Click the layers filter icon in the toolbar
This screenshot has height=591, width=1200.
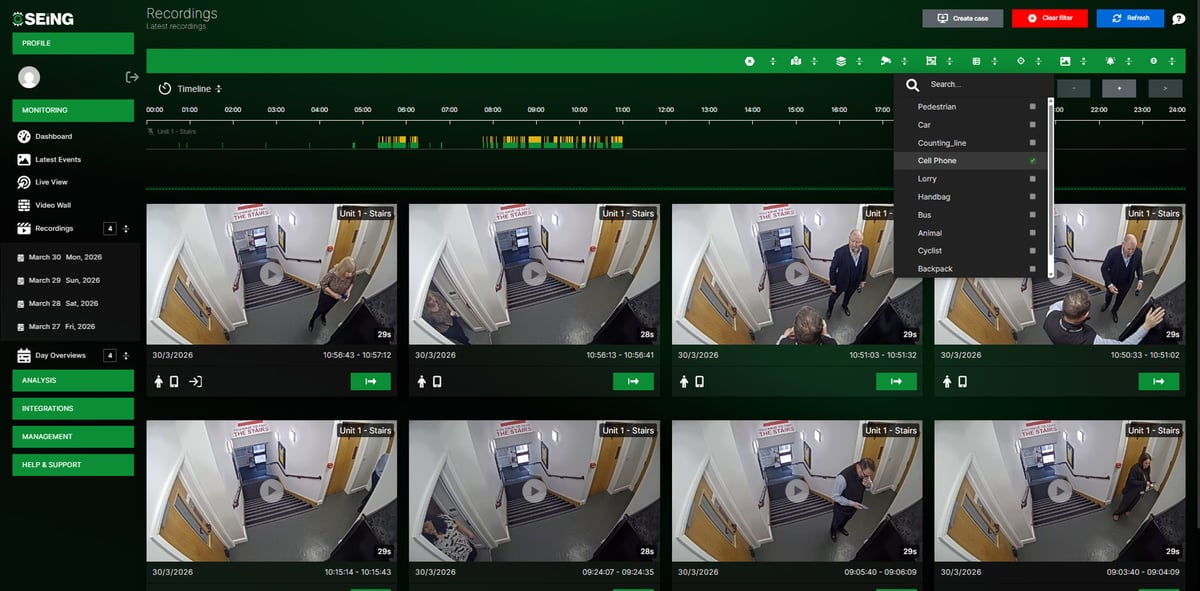841,61
